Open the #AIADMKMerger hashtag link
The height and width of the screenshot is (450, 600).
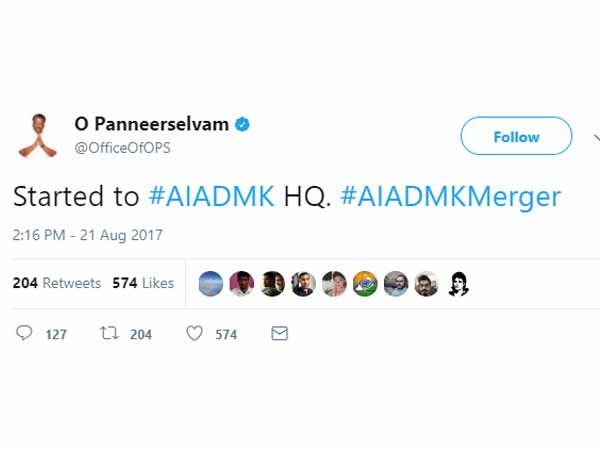450,195
